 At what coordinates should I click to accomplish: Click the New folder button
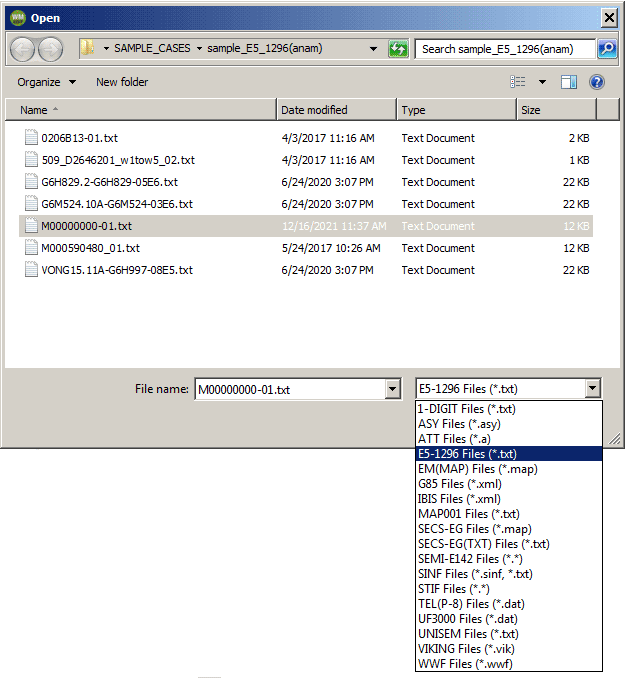coord(122,82)
